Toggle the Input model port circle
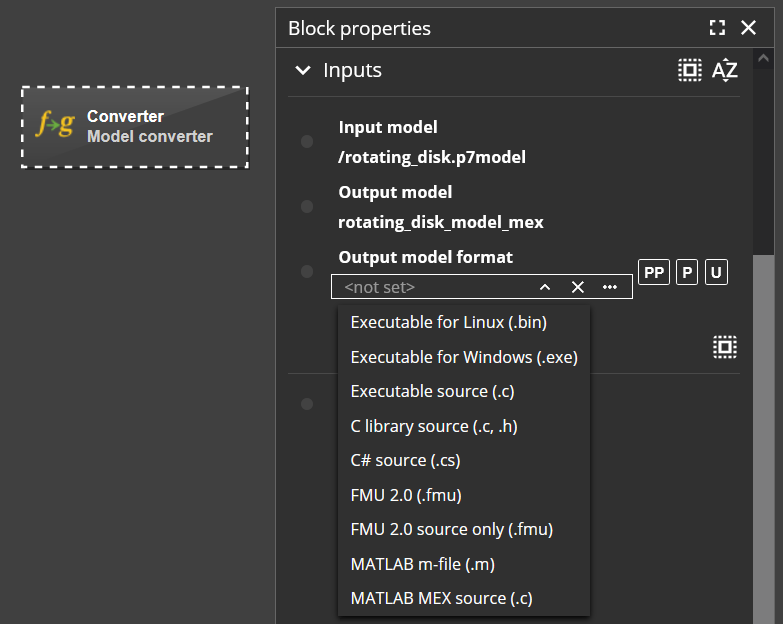 (x=307, y=142)
